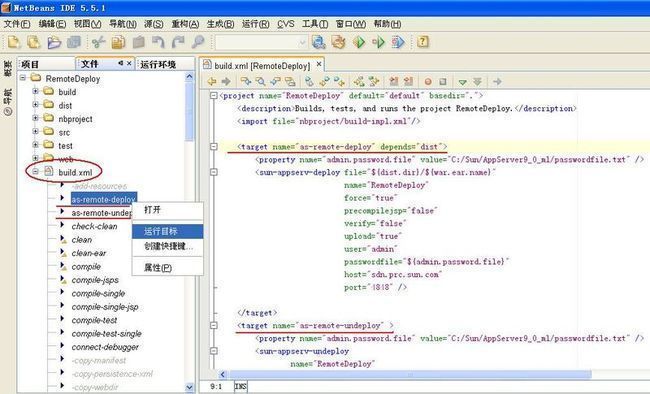Screen dimensions: 650x394
Task: Collapse the sun-appserv-deploy code fold
Action: 214,172
